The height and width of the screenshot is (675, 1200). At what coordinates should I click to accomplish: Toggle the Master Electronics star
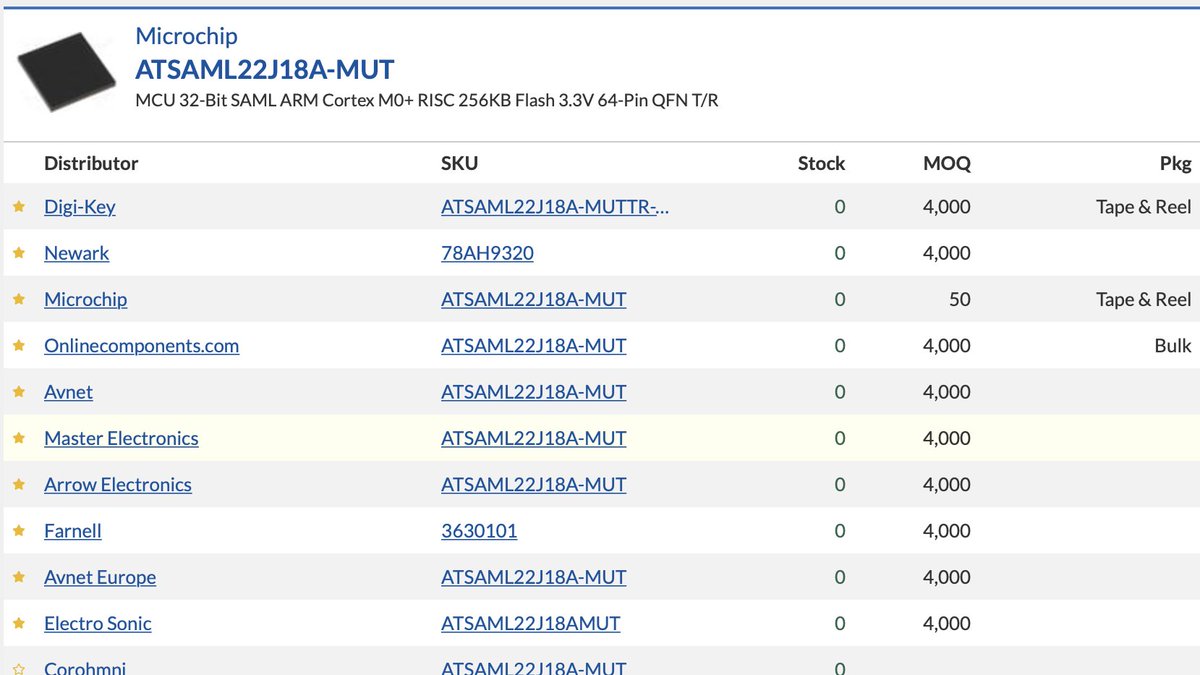[18, 438]
